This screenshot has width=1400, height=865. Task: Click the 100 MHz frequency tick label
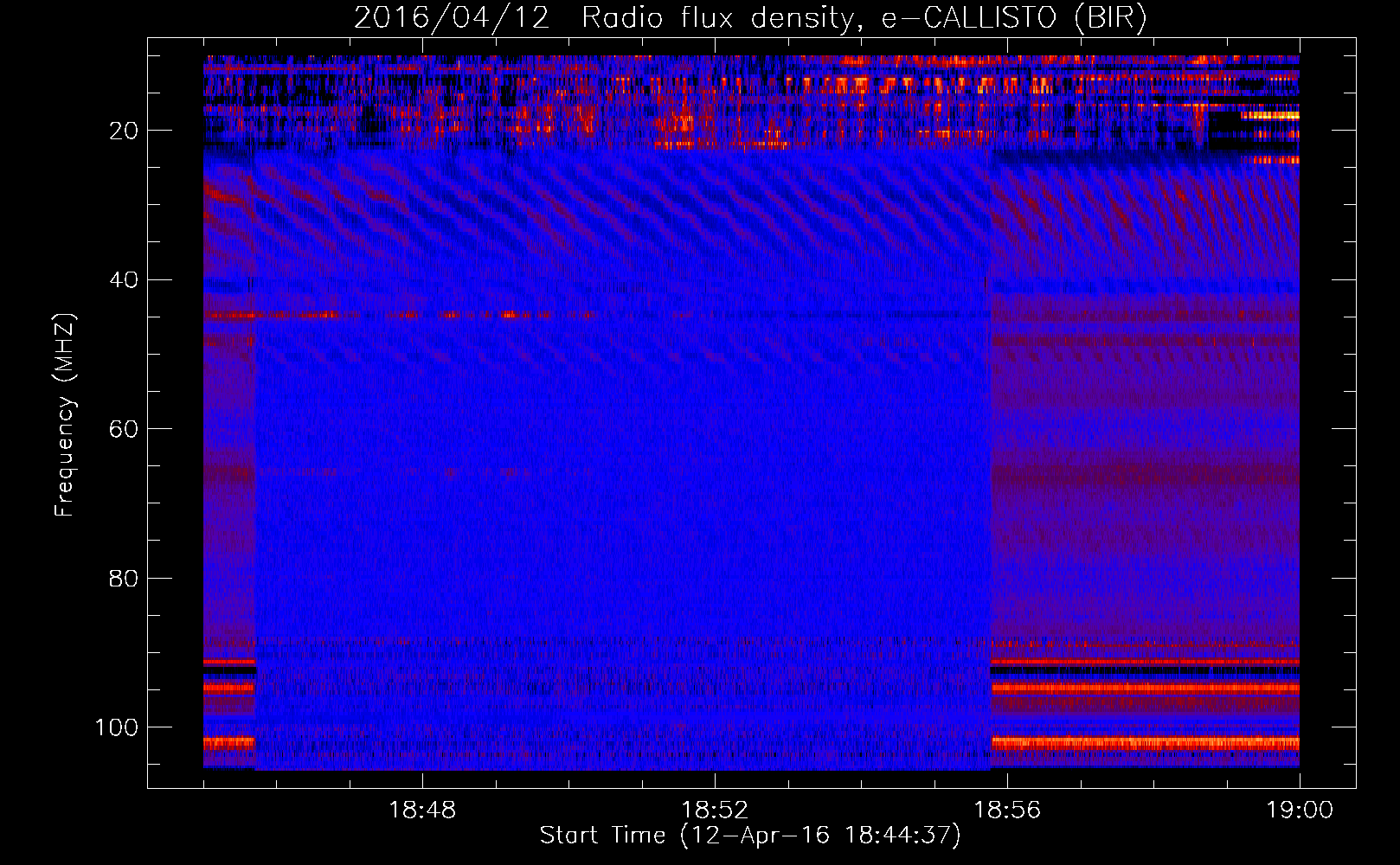point(117,727)
